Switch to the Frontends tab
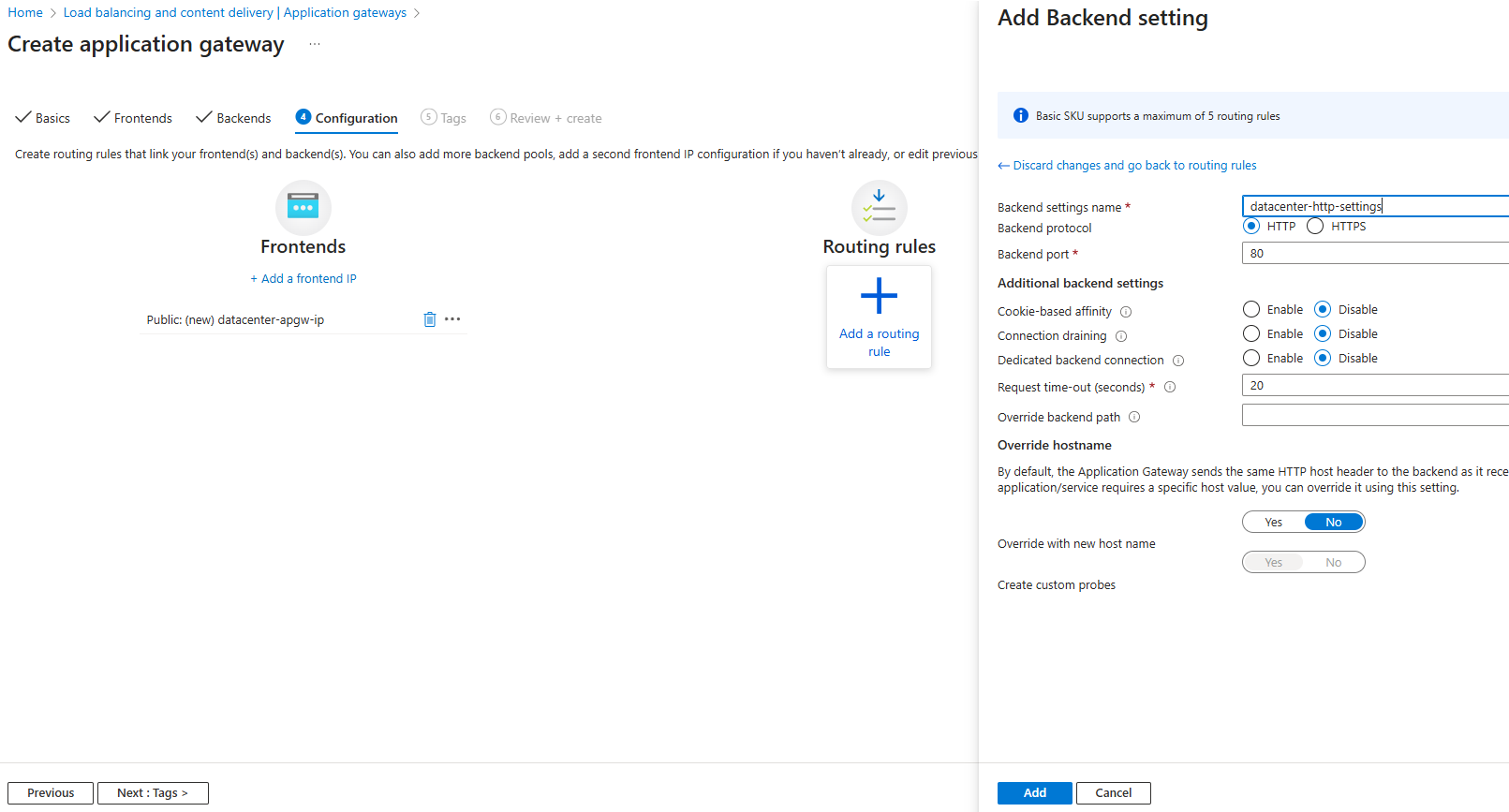 (133, 118)
